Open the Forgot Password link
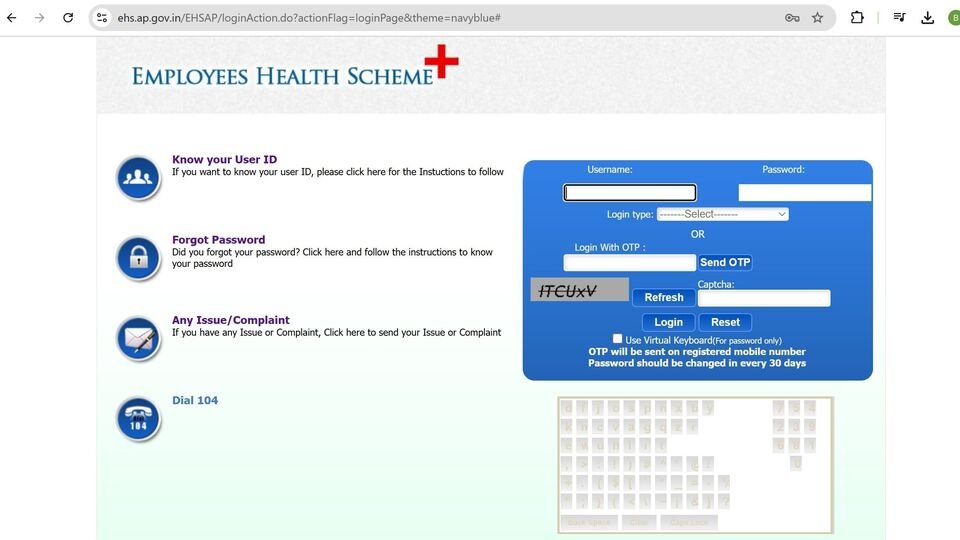Image resolution: width=960 pixels, height=540 pixels. [219, 239]
